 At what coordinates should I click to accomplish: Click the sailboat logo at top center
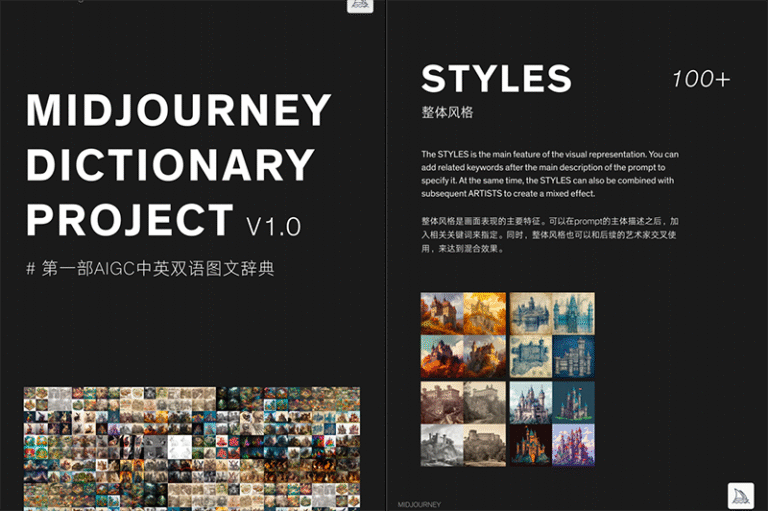(x=360, y=5)
